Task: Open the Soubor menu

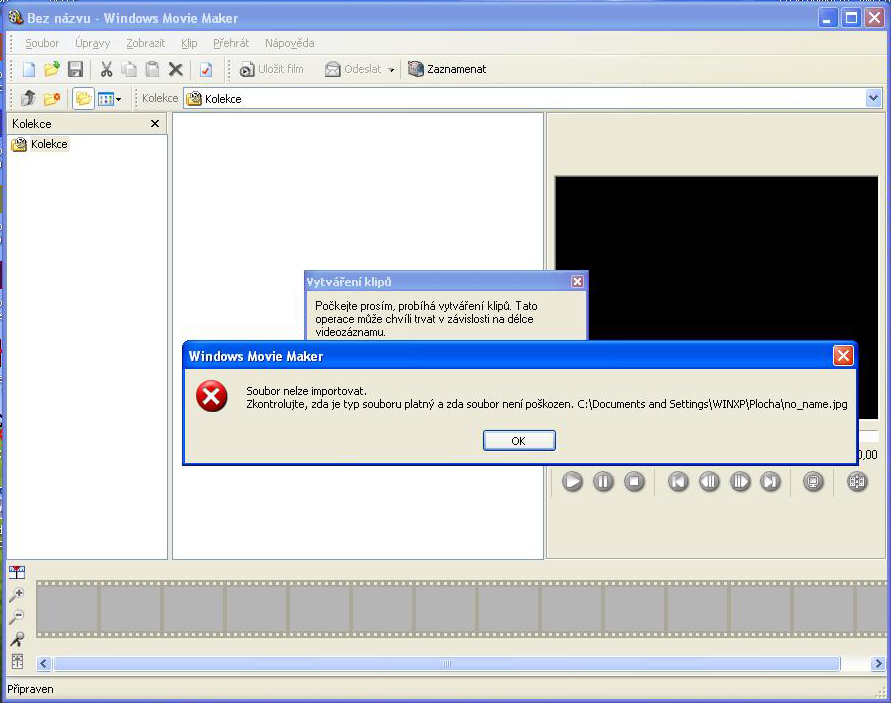Action: pyautogui.click(x=42, y=43)
